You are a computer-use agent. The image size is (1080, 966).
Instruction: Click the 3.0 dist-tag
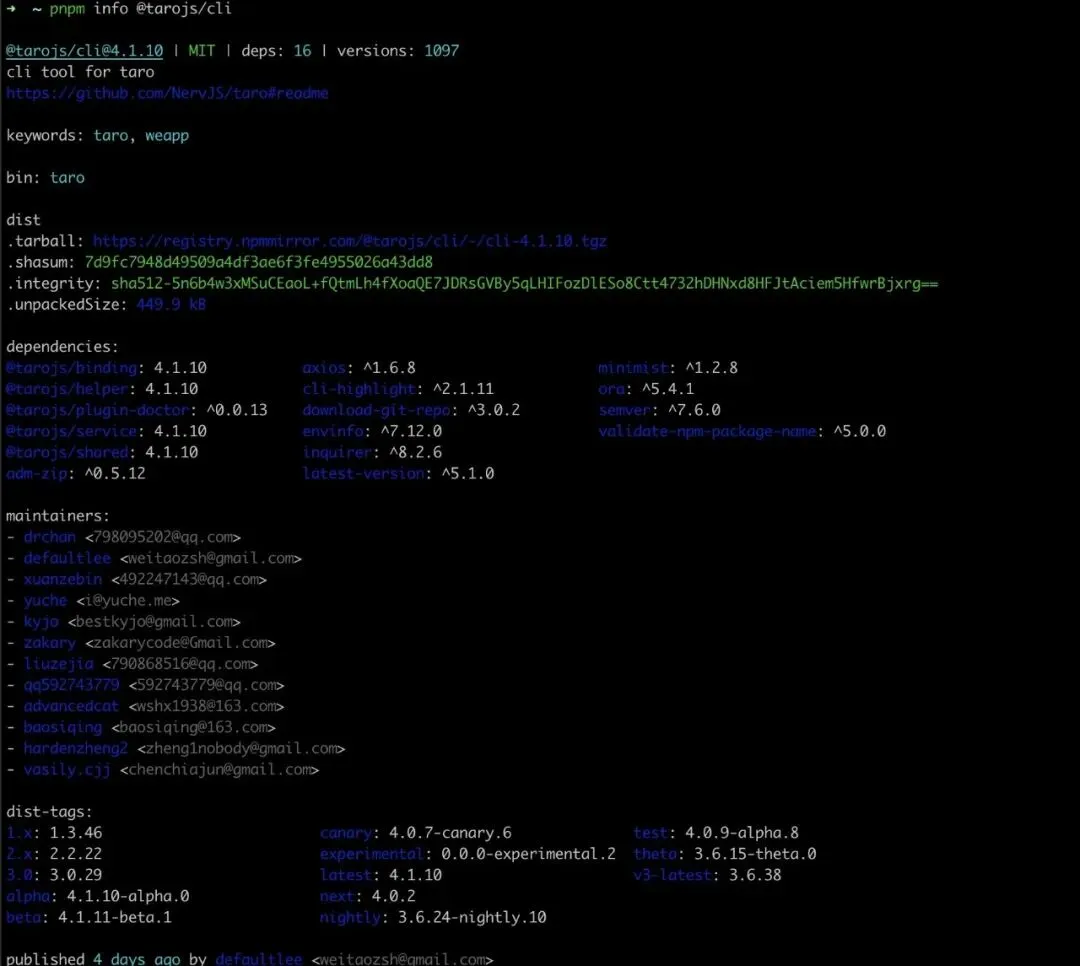pos(19,875)
